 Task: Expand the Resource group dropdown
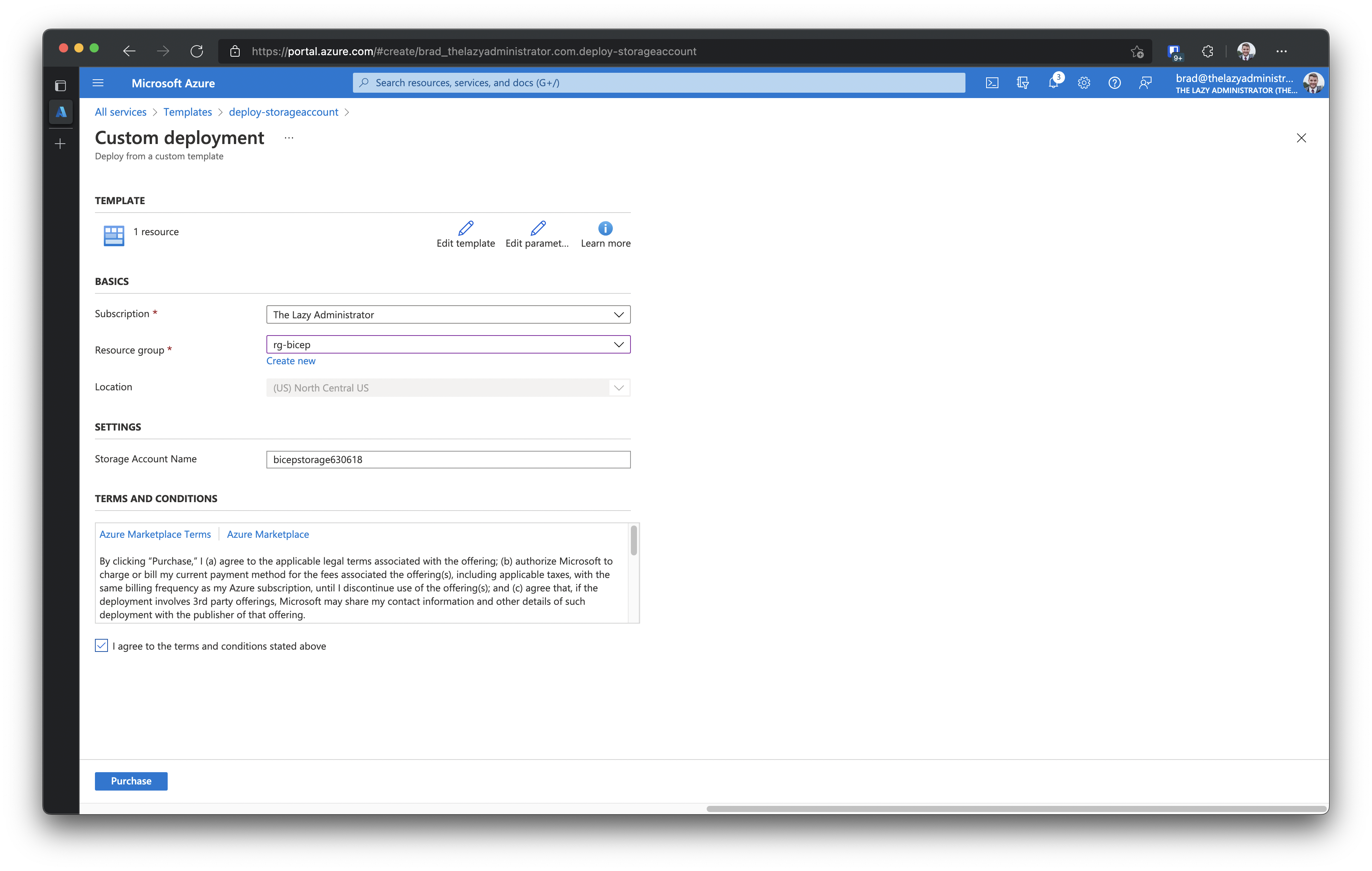(448, 344)
